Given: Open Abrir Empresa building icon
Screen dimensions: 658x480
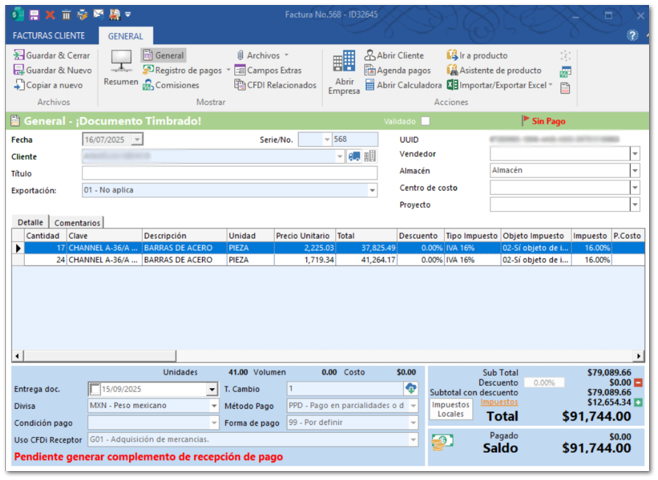Looking at the screenshot, I should pos(344,64).
